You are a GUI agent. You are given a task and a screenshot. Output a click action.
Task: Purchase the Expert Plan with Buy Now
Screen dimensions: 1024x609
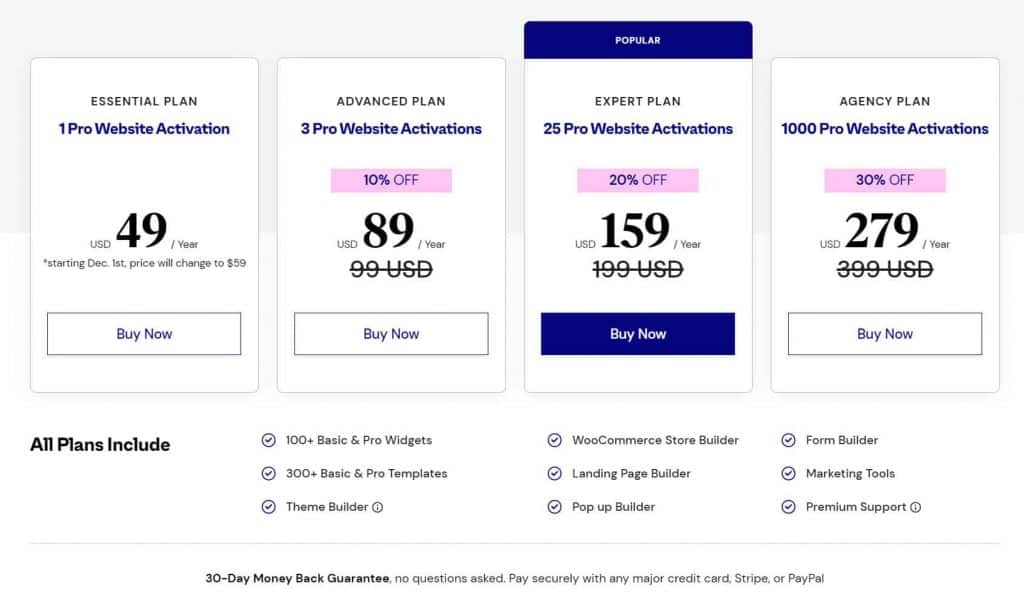click(638, 334)
